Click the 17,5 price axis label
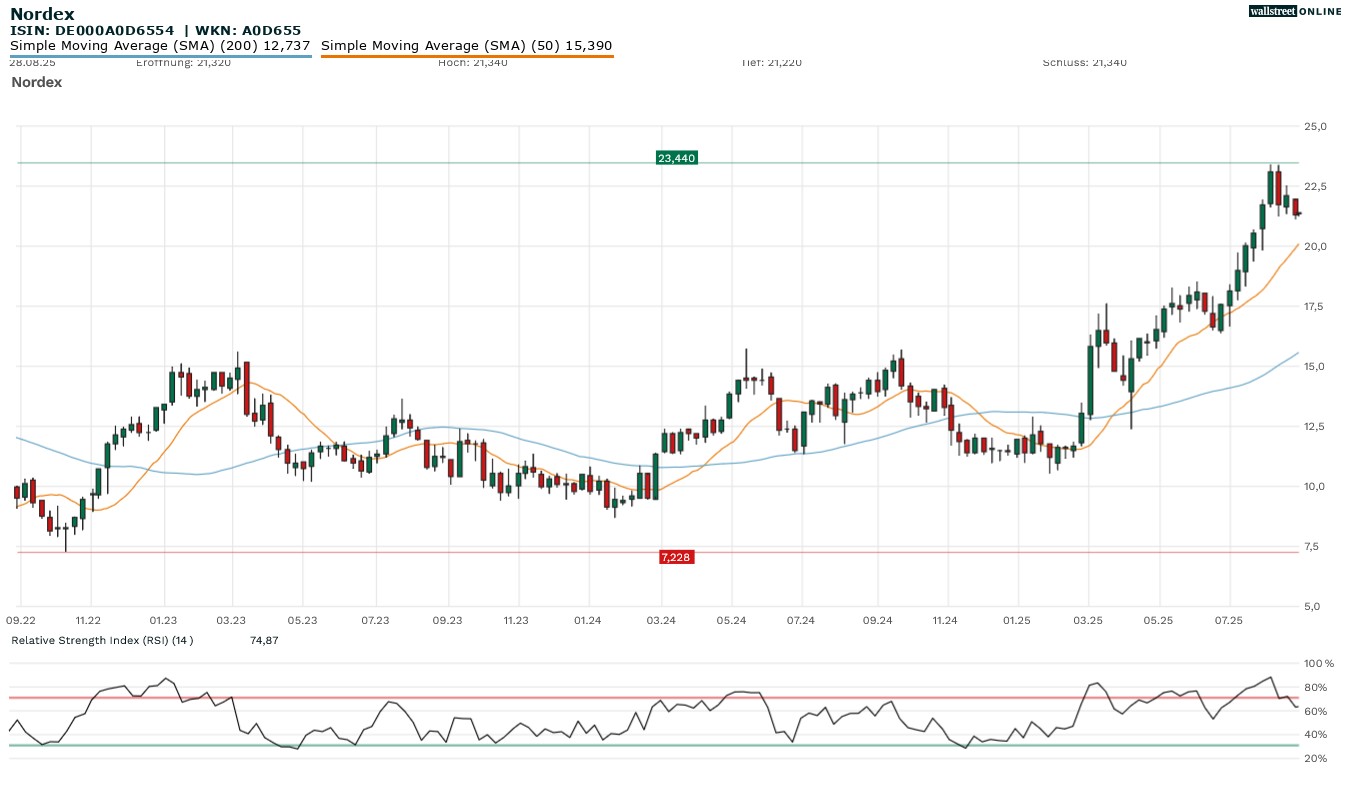Viewport: 1349px width, 786px height. pyautogui.click(x=1315, y=307)
